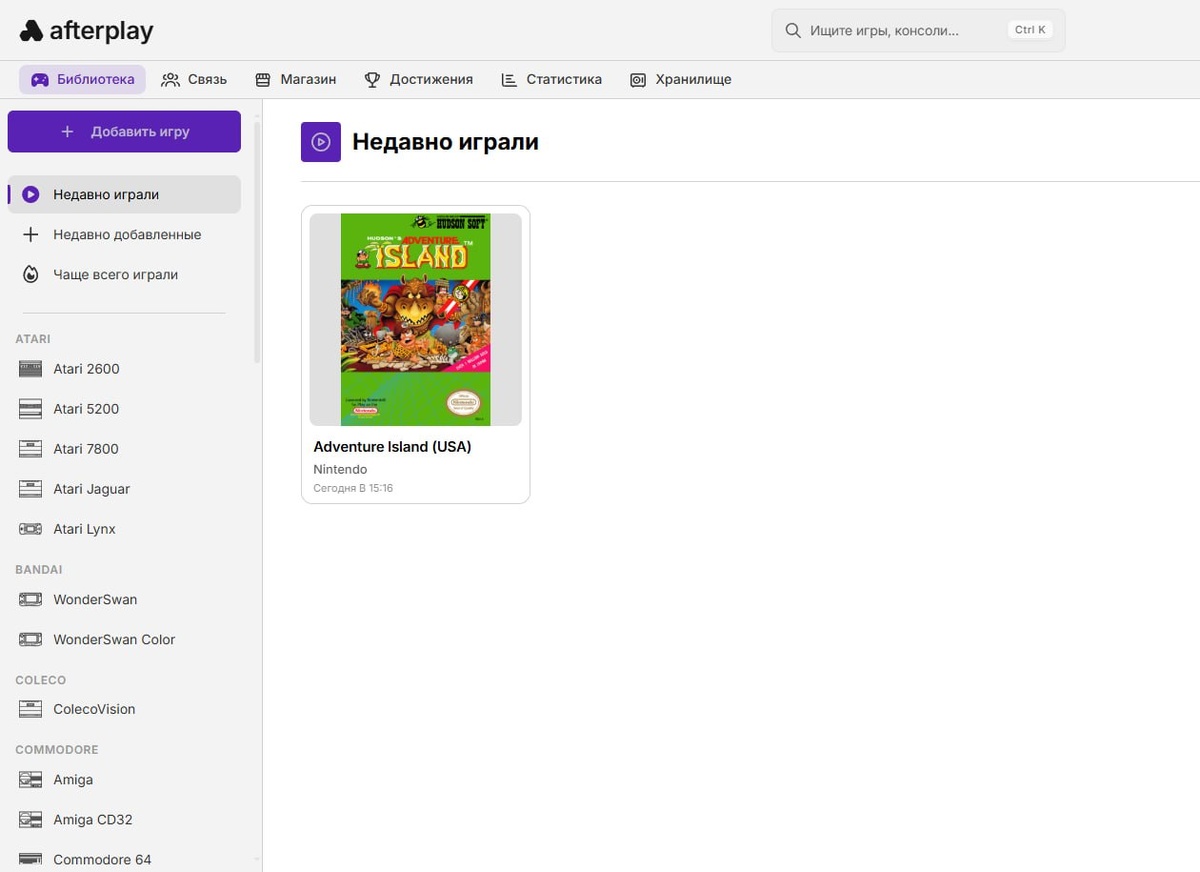Screen dimensions: 1200x872
Task: Select Amiga CD32 in the sidebar
Action: pos(124,820)
